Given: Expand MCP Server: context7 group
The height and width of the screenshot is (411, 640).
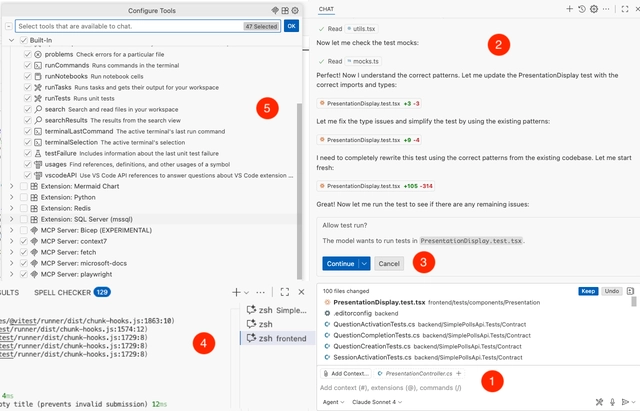Looking at the screenshot, I should pos(11,241).
